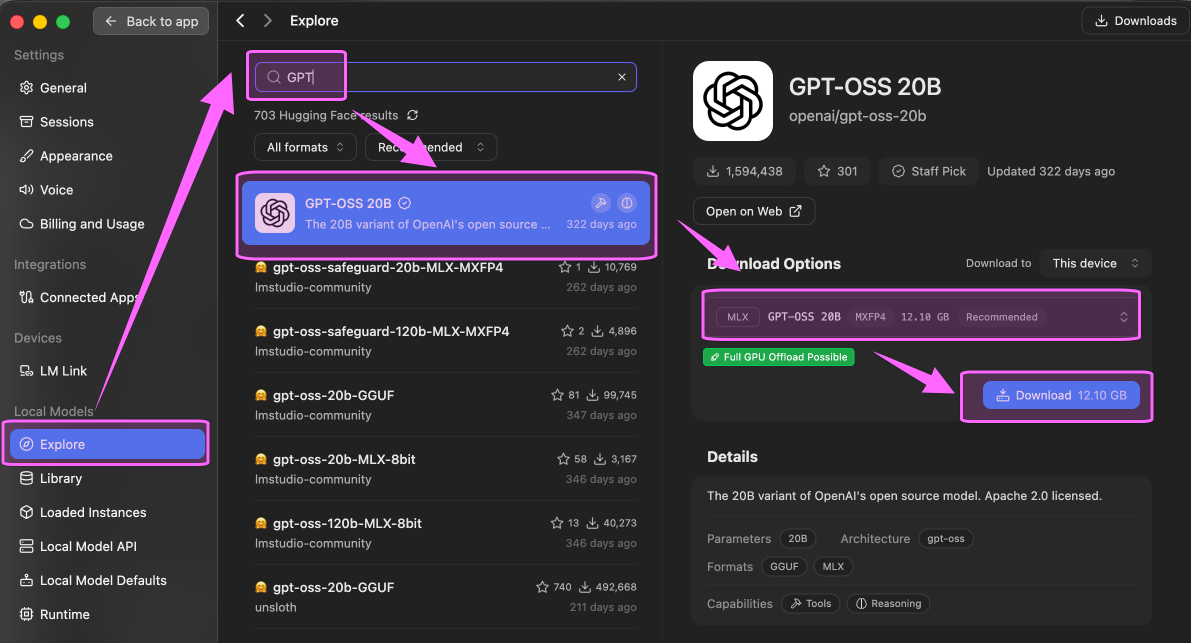
Task: Go back with the left chevron arrow
Action: click(x=240, y=20)
